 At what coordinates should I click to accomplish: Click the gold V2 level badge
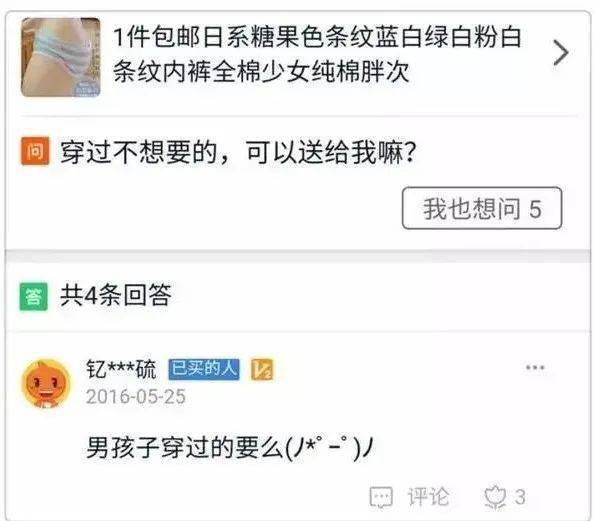coord(262,369)
